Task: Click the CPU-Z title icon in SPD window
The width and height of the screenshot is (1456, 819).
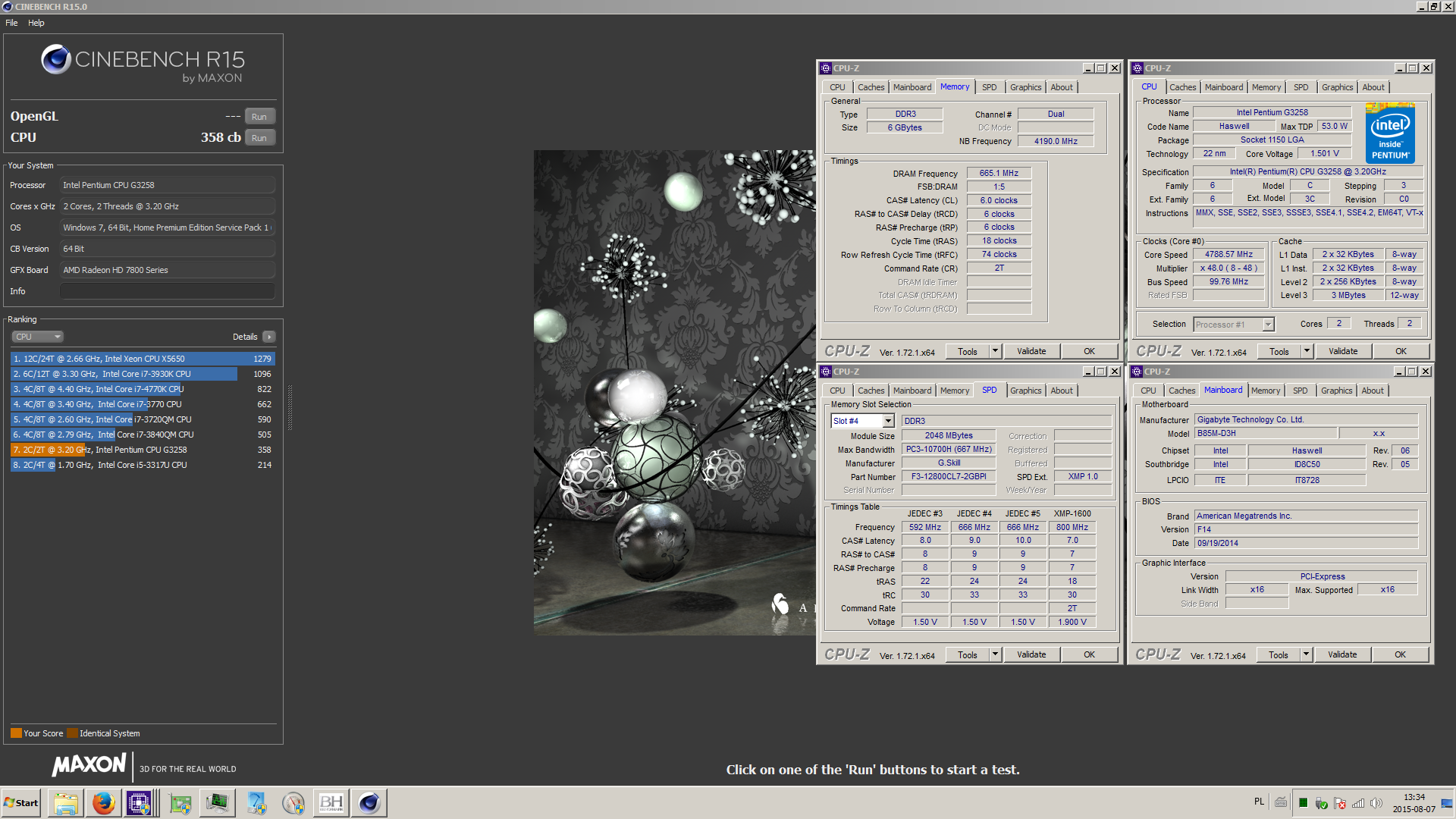Action: tap(826, 372)
